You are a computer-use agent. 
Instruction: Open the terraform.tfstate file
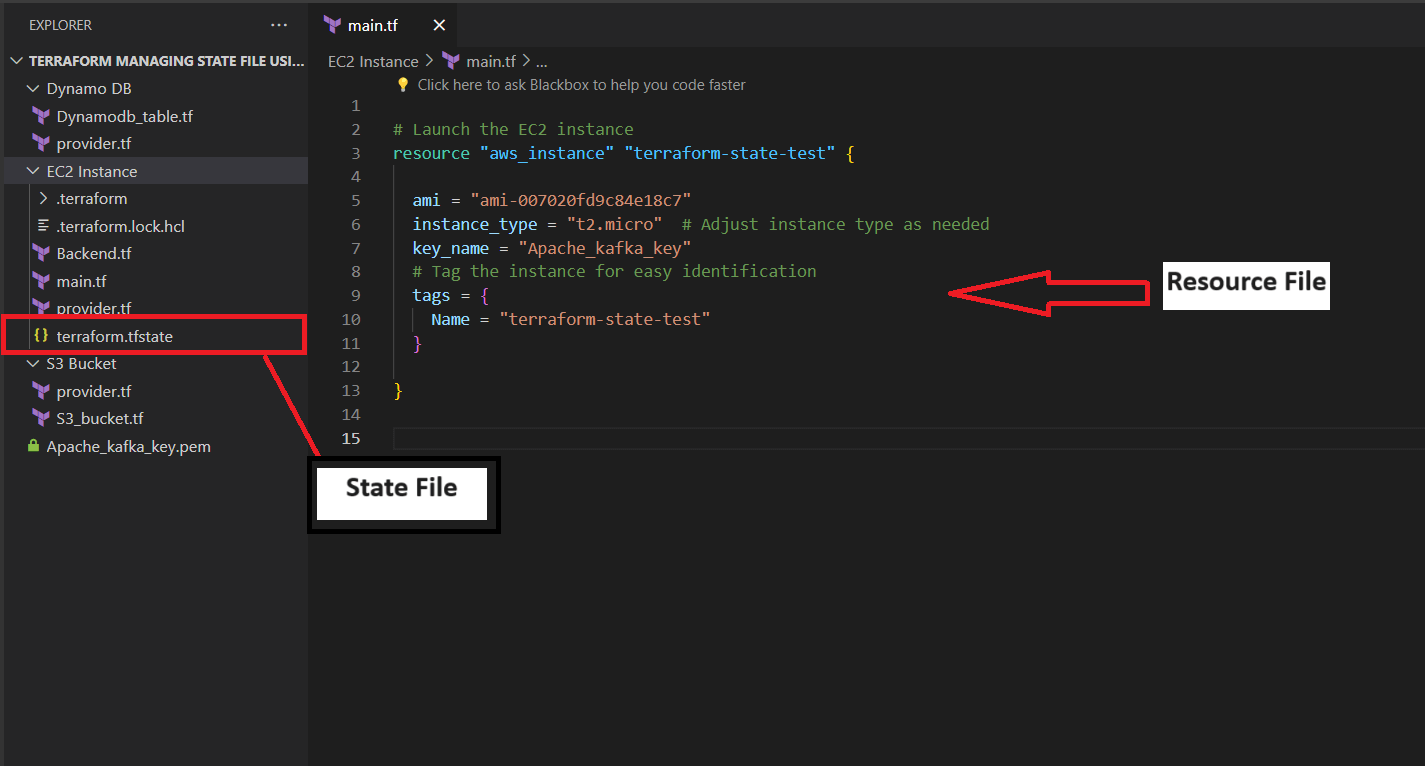coord(114,336)
